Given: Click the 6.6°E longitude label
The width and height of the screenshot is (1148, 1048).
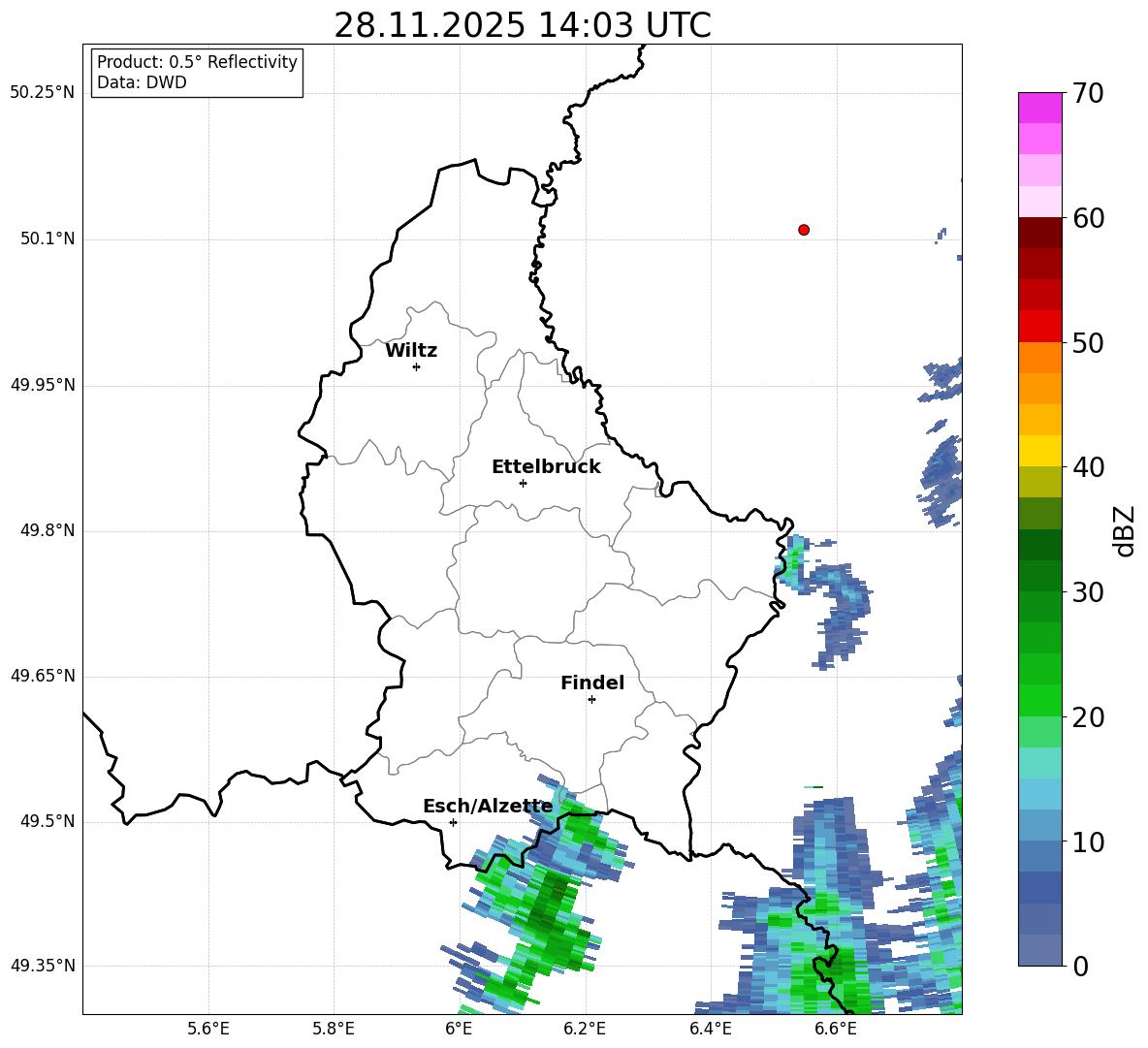Looking at the screenshot, I should [836, 1029].
